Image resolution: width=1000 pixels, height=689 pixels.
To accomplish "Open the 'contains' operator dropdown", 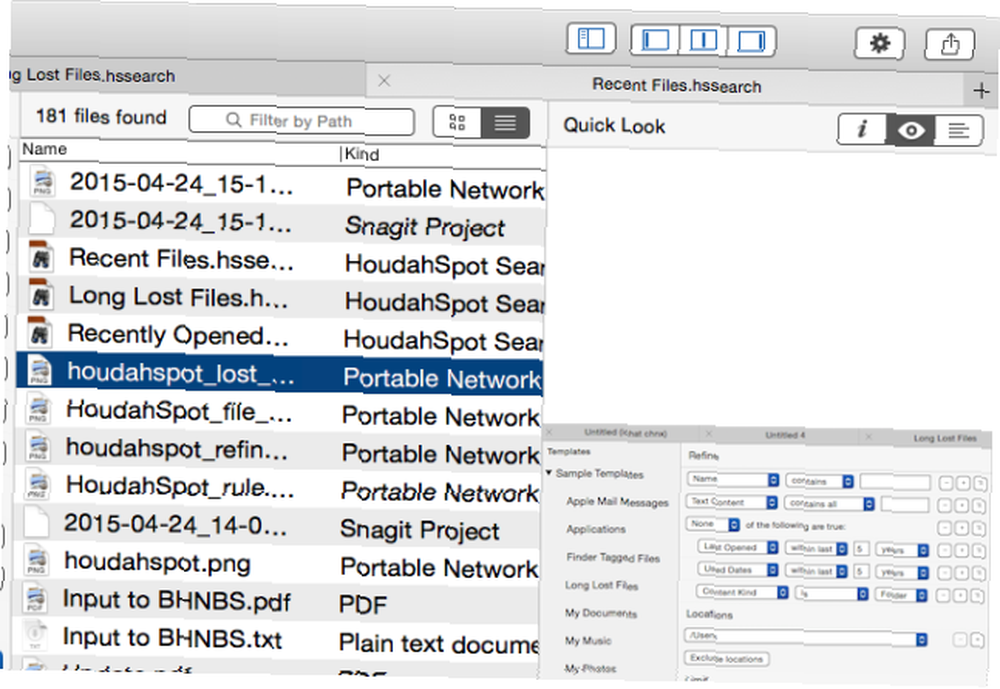I will (x=820, y=481).
